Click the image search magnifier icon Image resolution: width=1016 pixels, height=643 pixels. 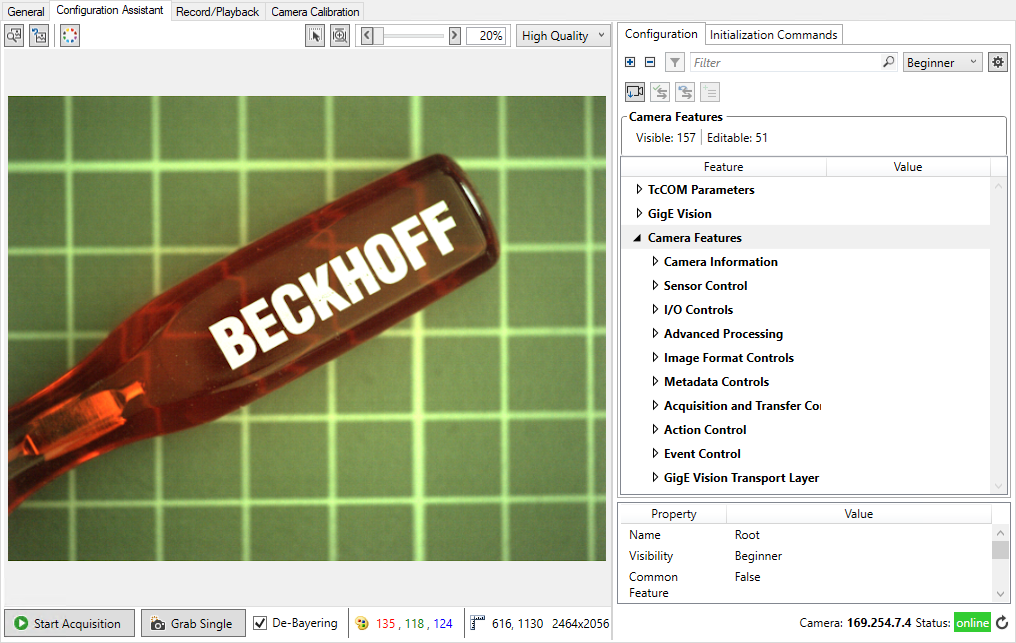click(x=14, y=36)
